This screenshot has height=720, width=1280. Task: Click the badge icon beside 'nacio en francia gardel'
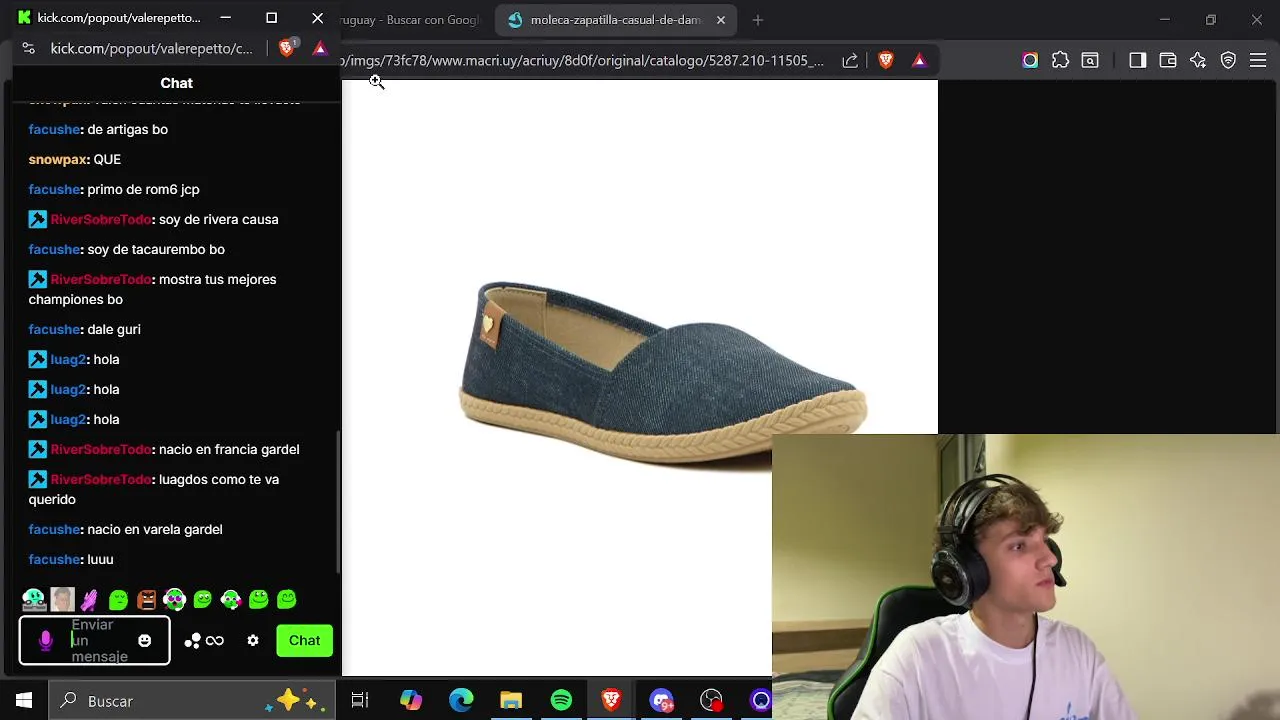click(x=37, y=449)
